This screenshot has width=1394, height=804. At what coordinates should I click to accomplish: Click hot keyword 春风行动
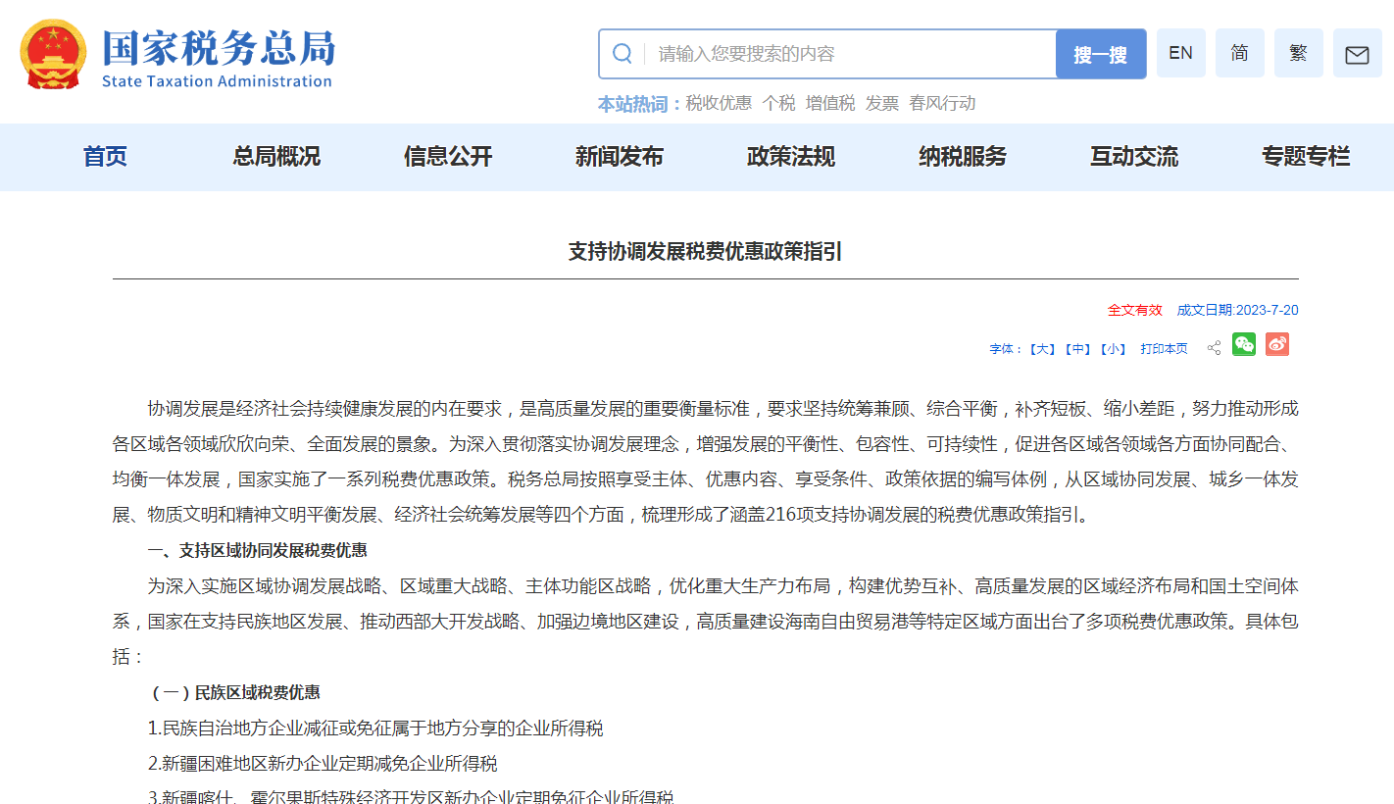click(x=942, y=103)
